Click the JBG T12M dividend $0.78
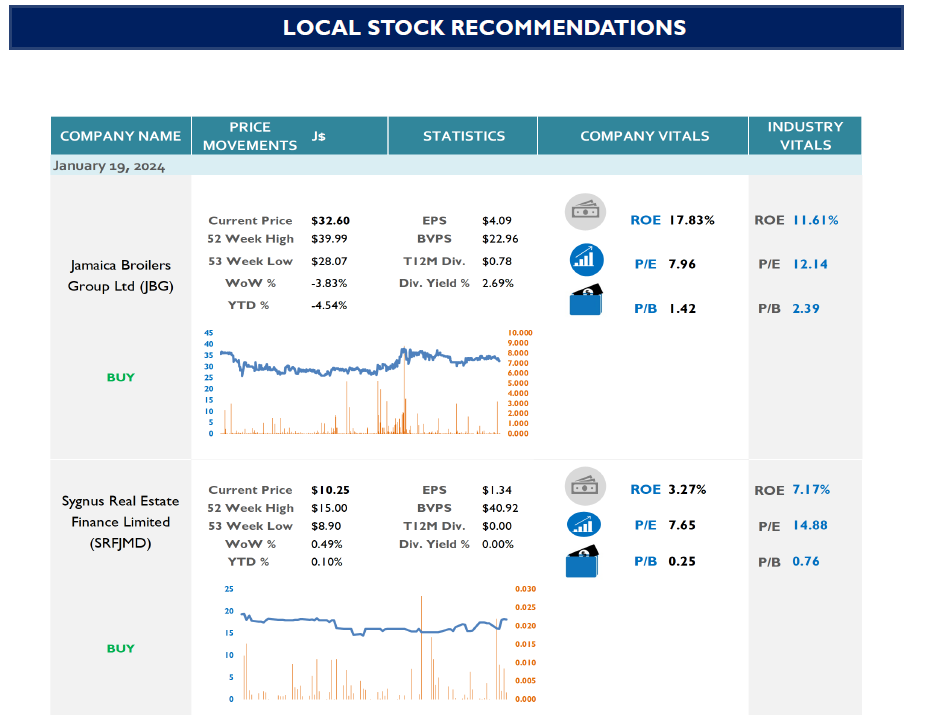The height and width of the screenshot is (715, 930). [x=497, y=261]
